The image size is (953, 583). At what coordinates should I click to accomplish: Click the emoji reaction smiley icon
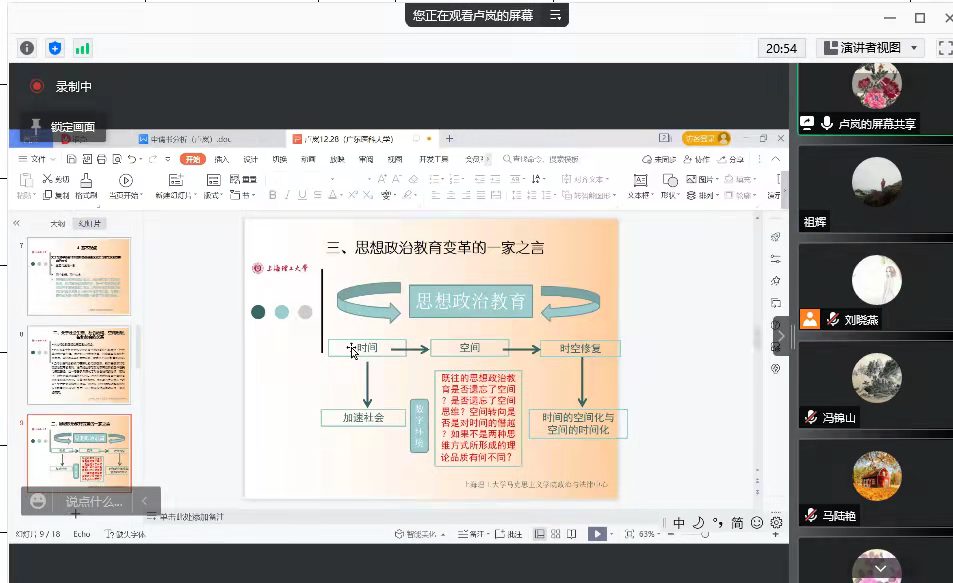tap(38, 501)
